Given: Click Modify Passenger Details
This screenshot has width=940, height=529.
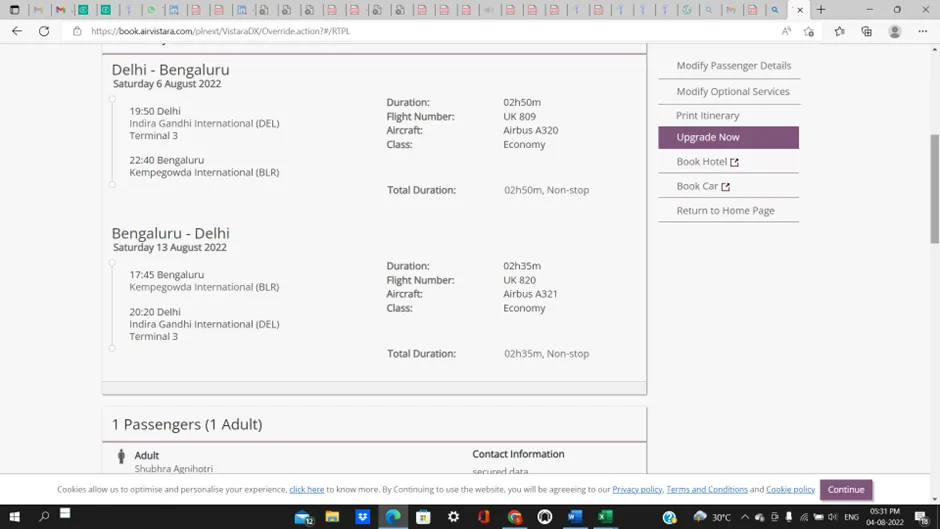Looking at the screenshot, I should coord(734,65).
